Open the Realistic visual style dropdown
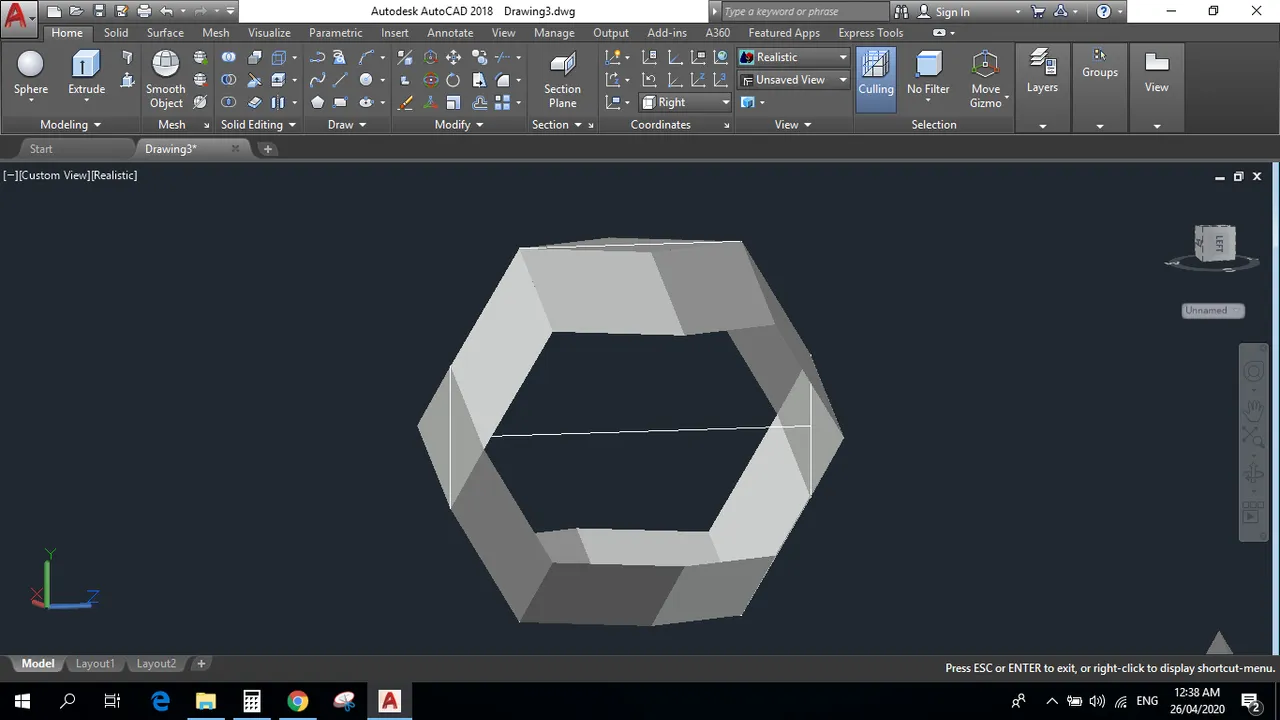The height and width of the screenshot is (720, 1280). (793, 57)
